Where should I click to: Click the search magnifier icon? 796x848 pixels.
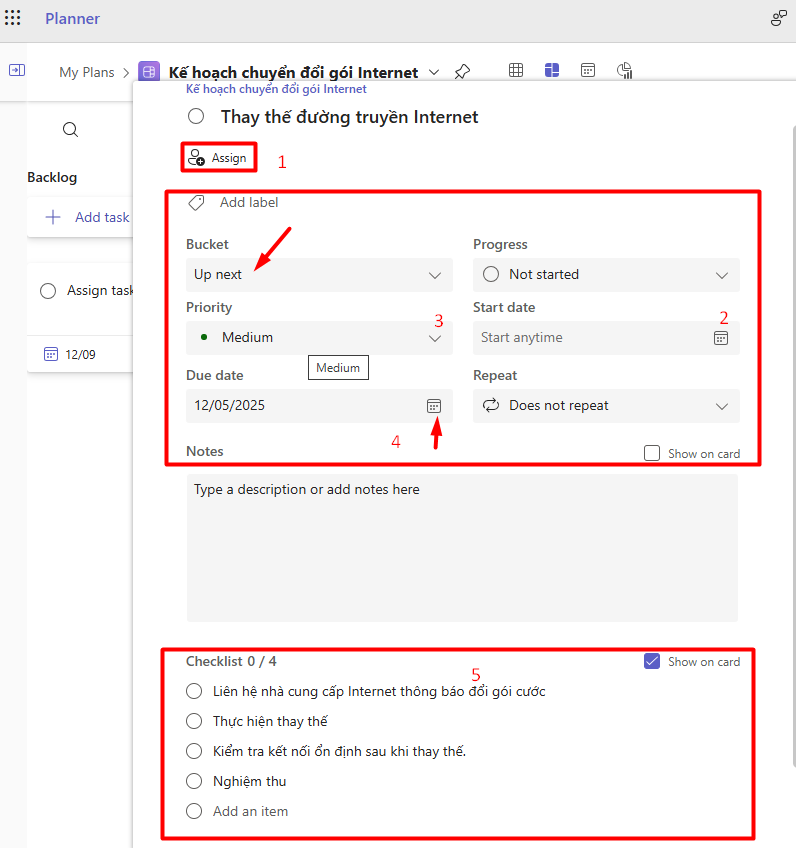click(70, 130)
